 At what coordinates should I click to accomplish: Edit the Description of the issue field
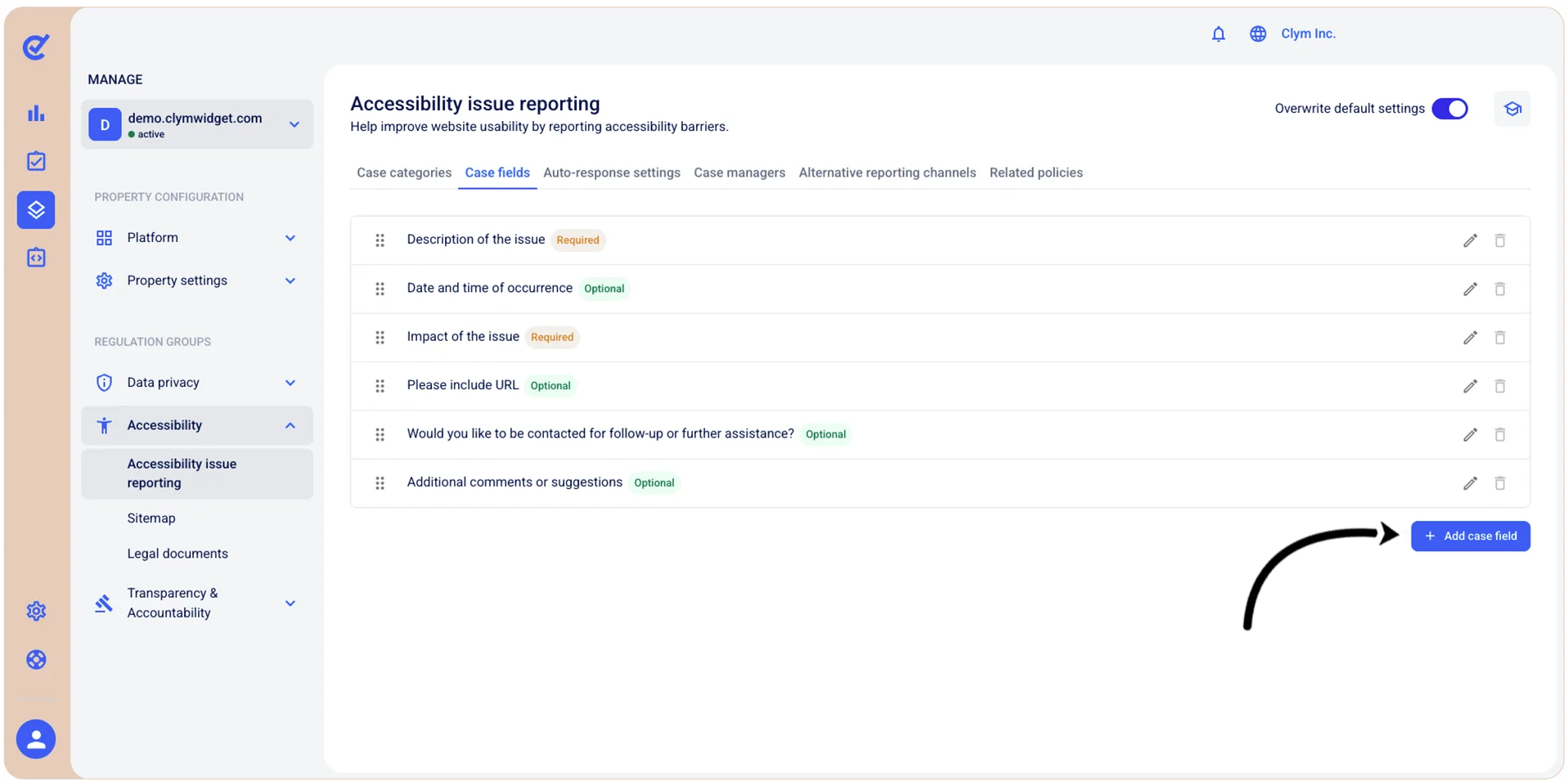(1470, 240)
